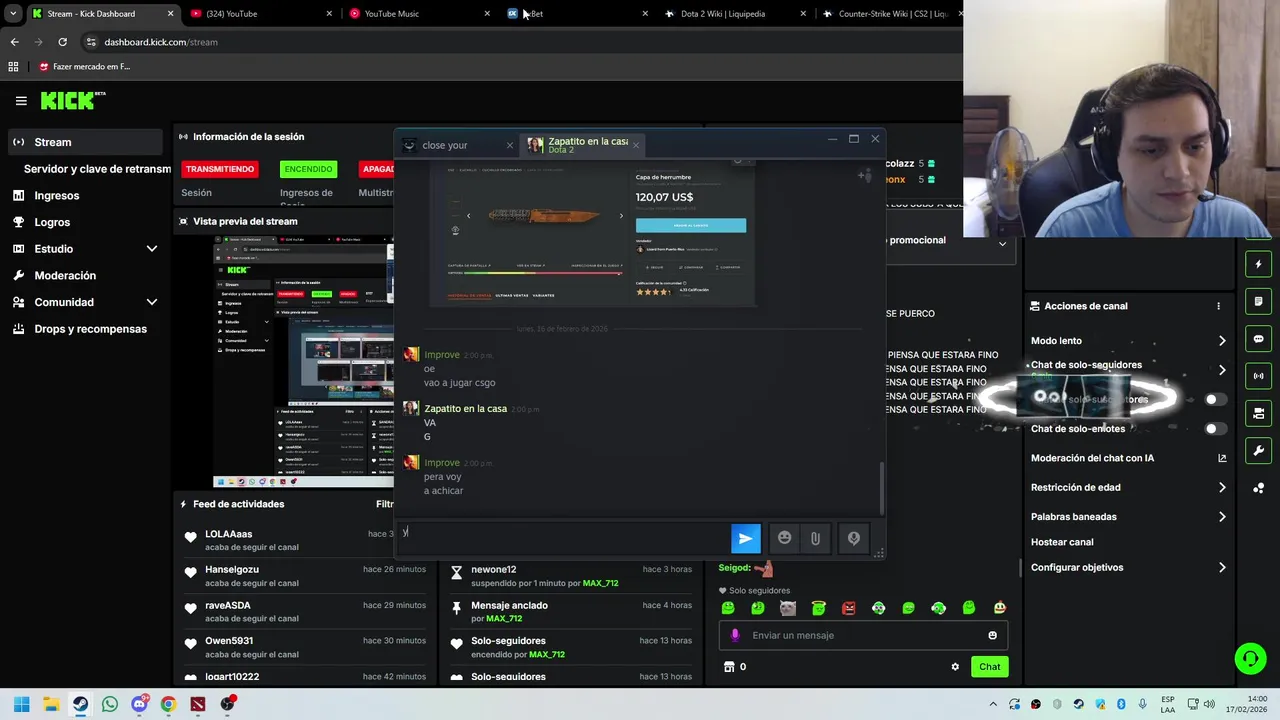Click the green Chat send button
Screen dimensions: 1280x720
tap(989, 667)
